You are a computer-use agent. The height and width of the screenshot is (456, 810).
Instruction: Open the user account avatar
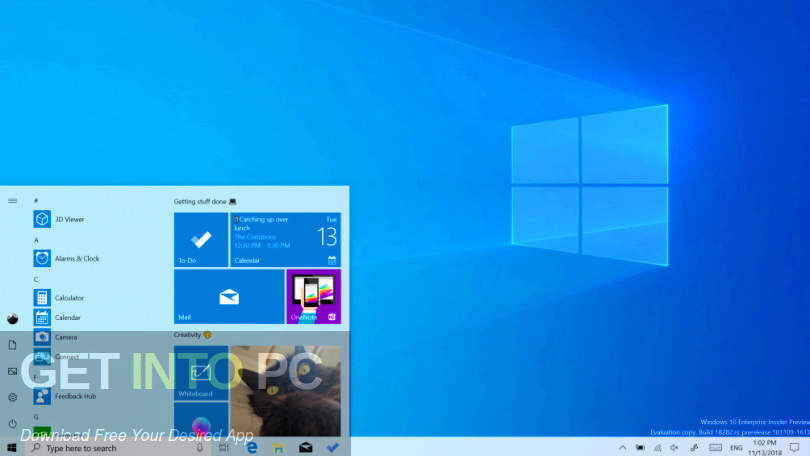point(12,319)
